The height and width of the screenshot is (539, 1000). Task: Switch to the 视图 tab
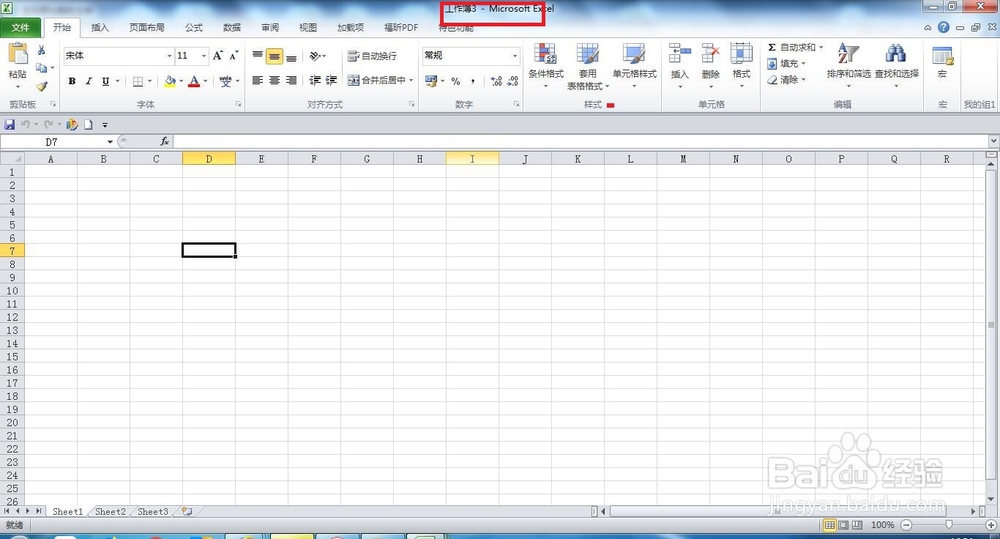tap(308, 27)
